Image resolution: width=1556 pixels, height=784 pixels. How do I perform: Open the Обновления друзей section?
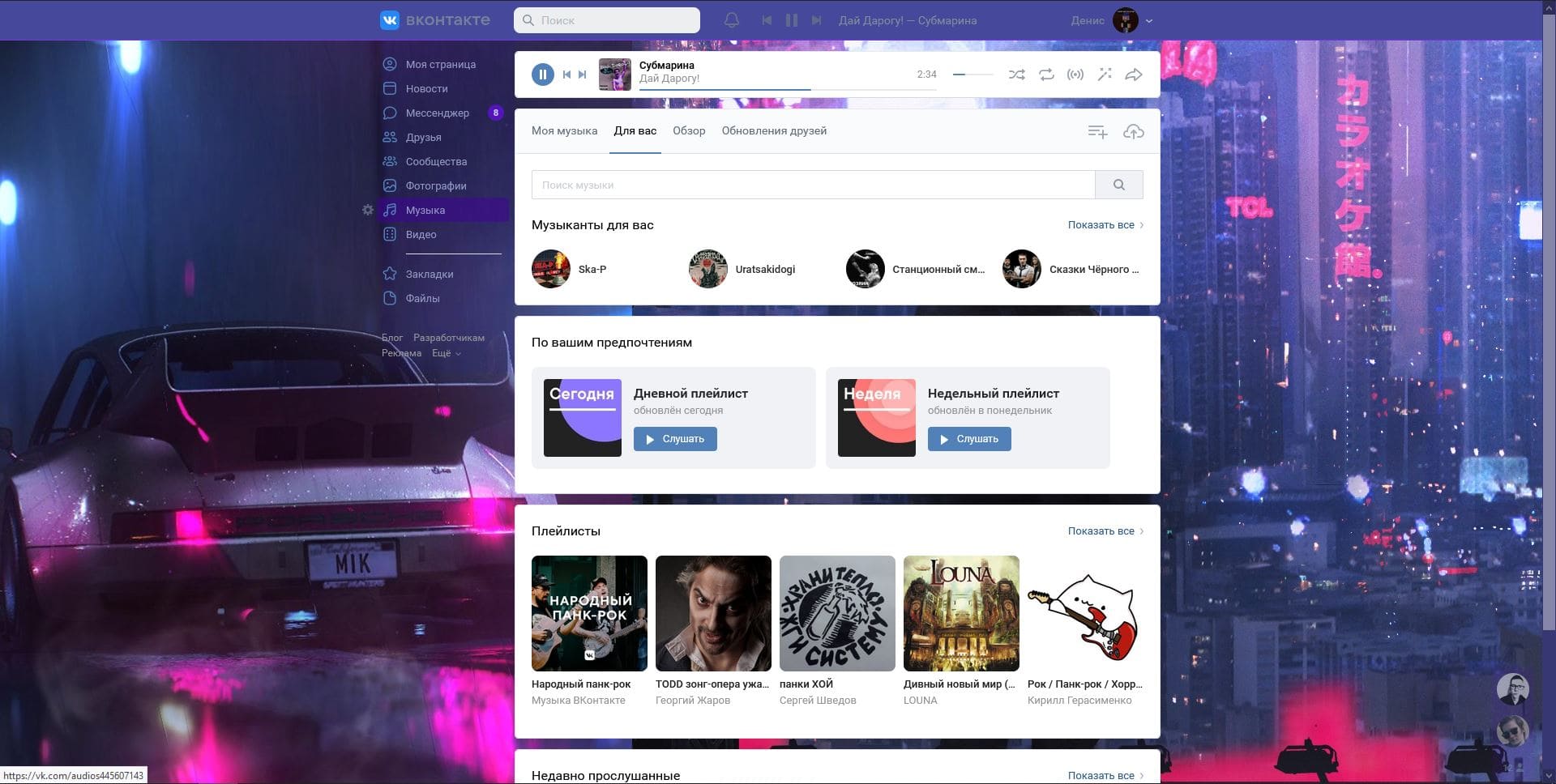[773, 130]
